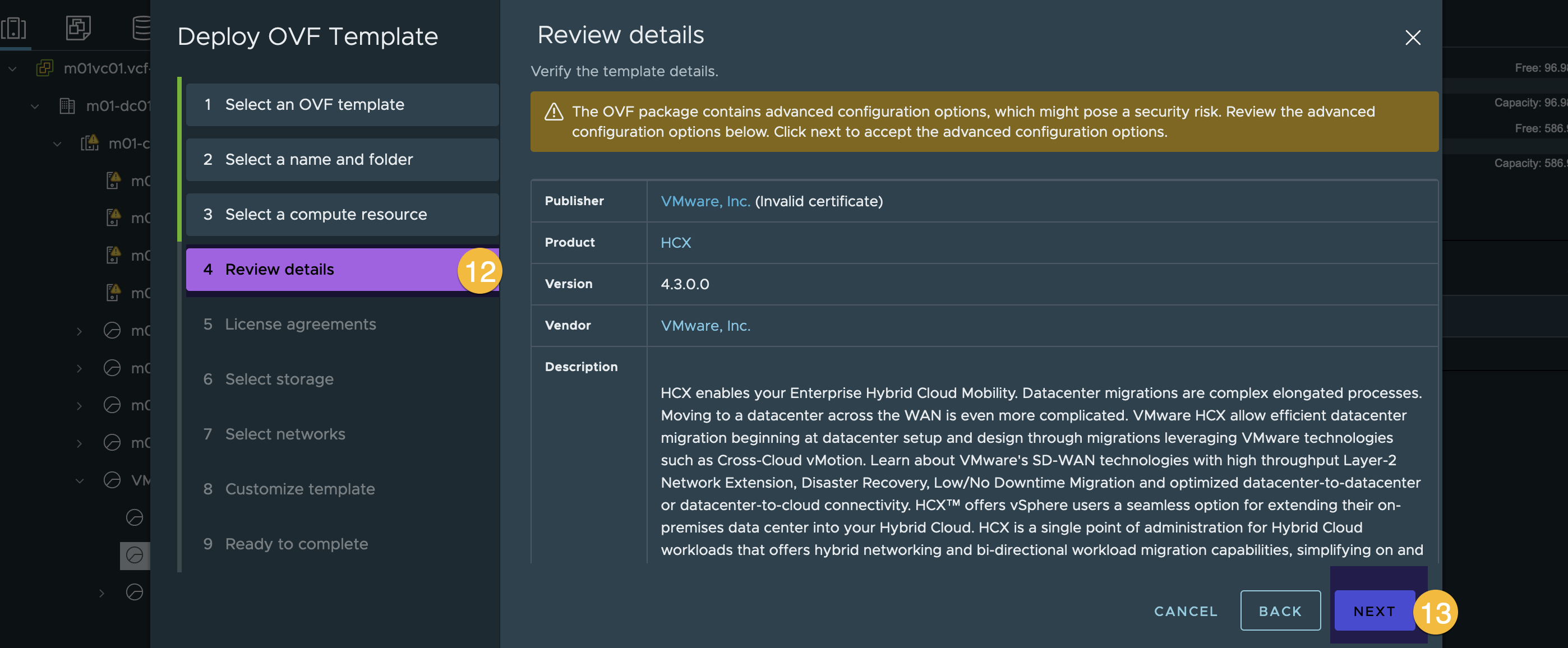The width and height of the screenshot is (1568, 648).
Task: Click the warning triangle icon in the banner
Action: point(554,112)
